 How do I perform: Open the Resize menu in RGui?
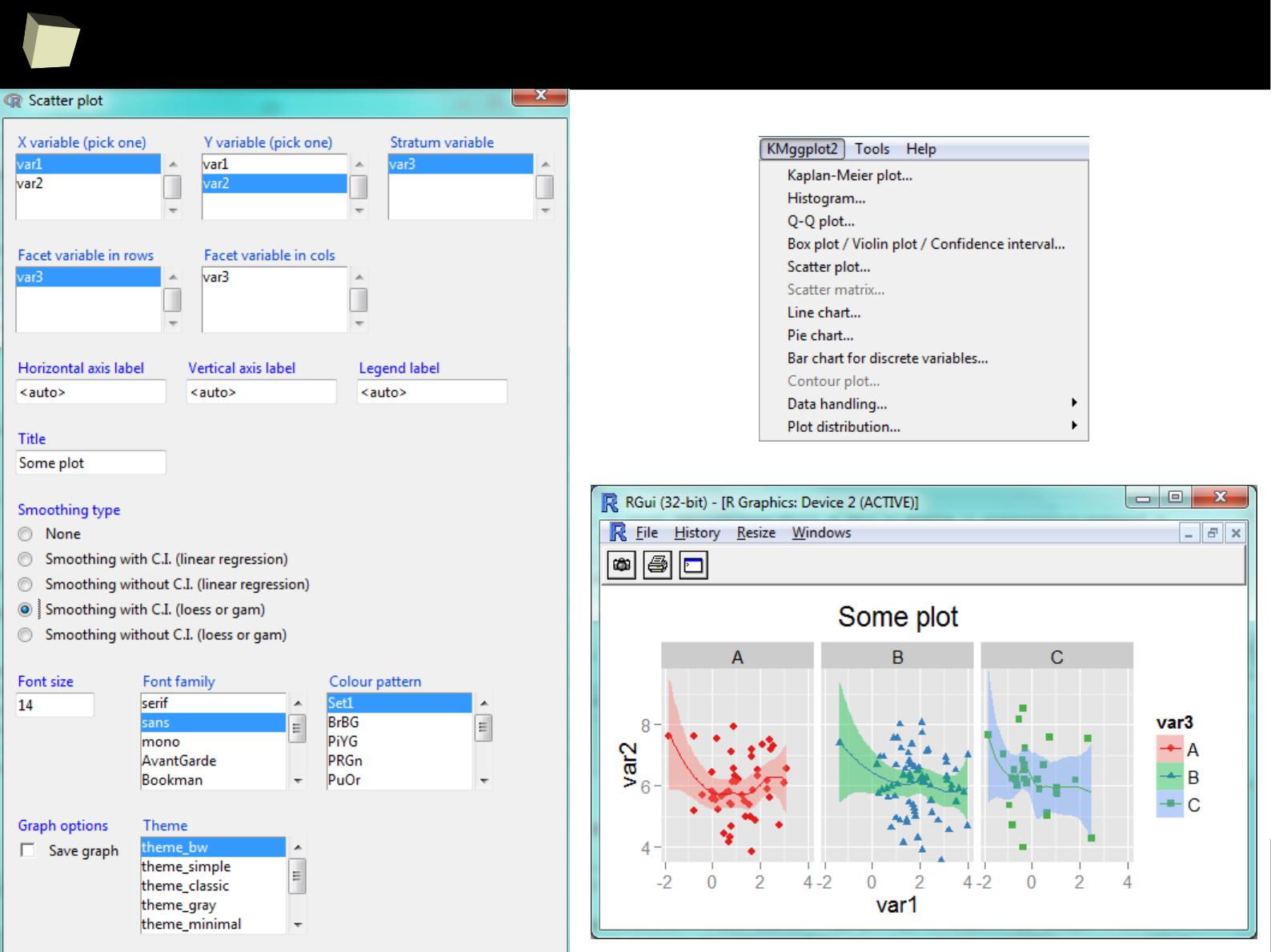(756, 533)
